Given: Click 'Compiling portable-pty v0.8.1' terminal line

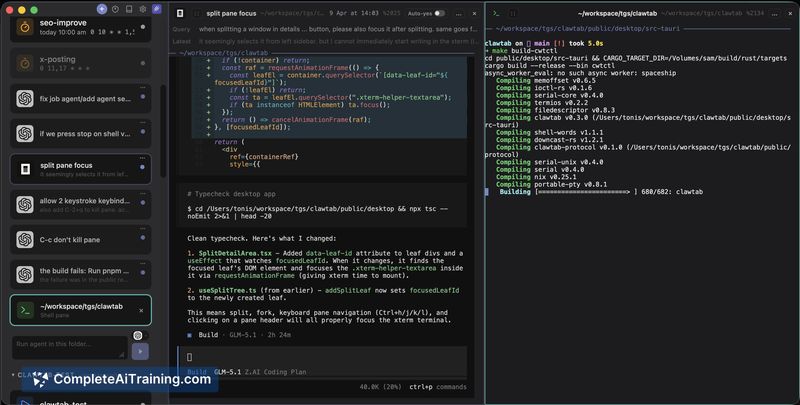Looking at the screenshot, I should click(x=552, y=184).
